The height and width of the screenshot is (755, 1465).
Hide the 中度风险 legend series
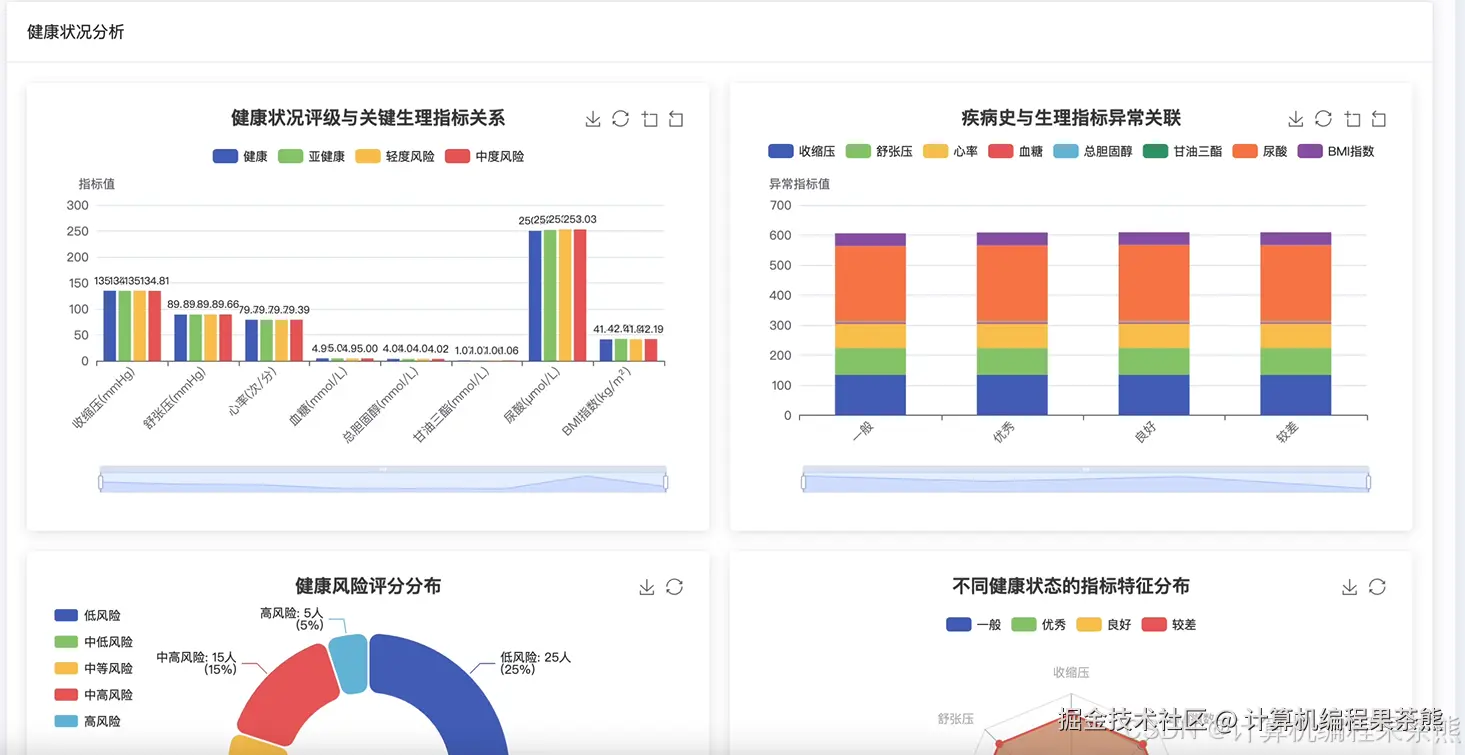coord(484,156)
